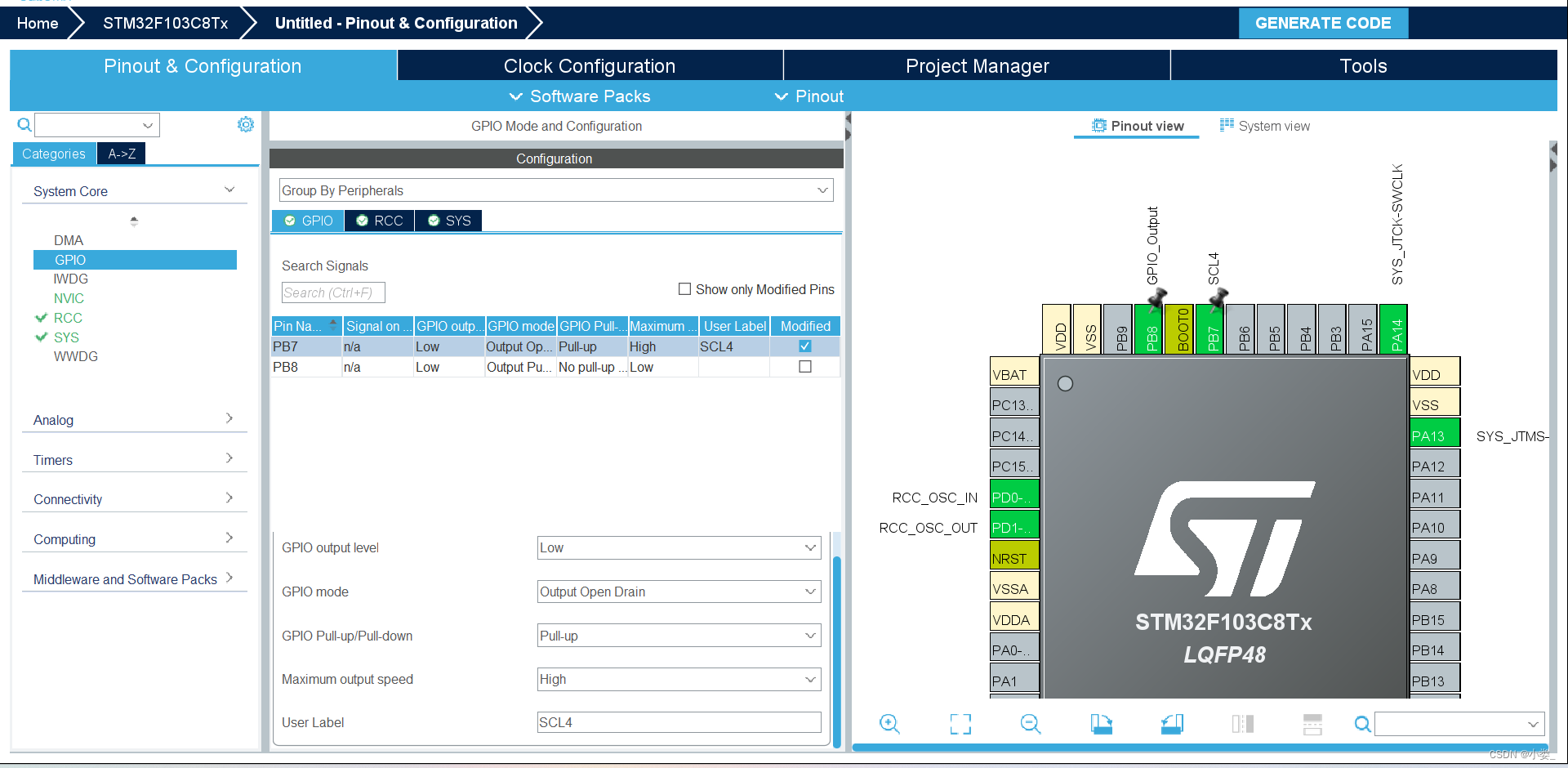Click the rotate chip counterclockwise icon

pyautogui.click(x=1172, y=724)
